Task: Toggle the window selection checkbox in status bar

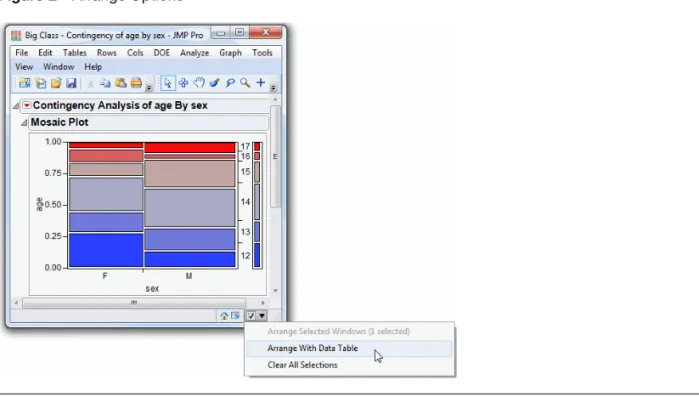Action: (251, 316)
